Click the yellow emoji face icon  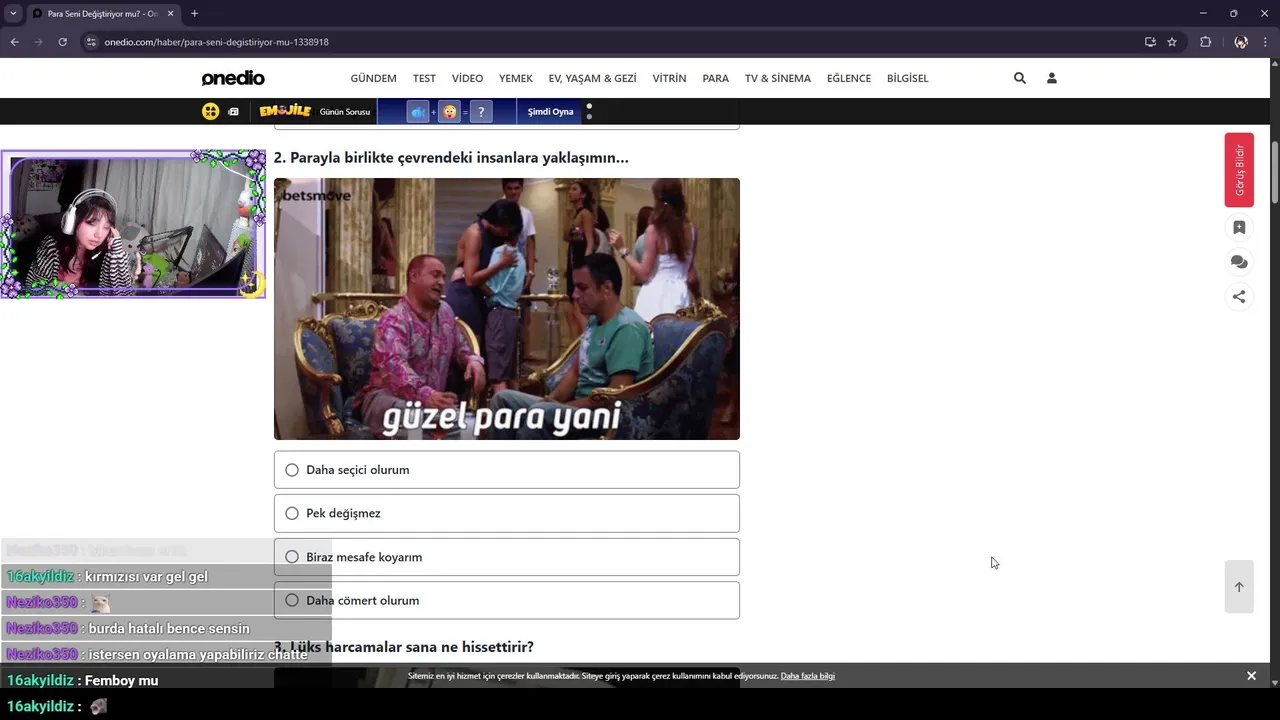tap(210, 111)
